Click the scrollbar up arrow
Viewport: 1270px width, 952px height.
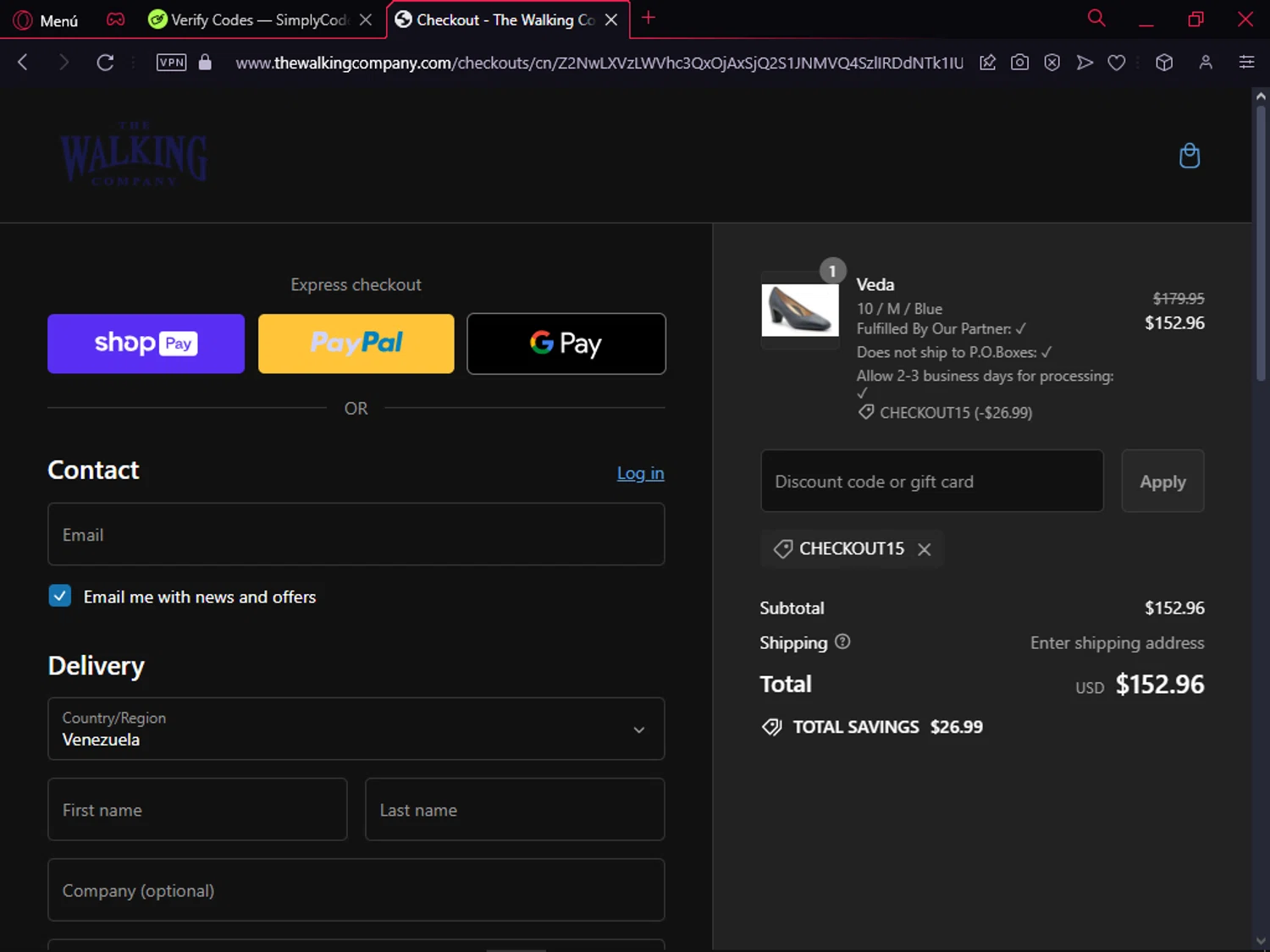[x=1261, y=96]
